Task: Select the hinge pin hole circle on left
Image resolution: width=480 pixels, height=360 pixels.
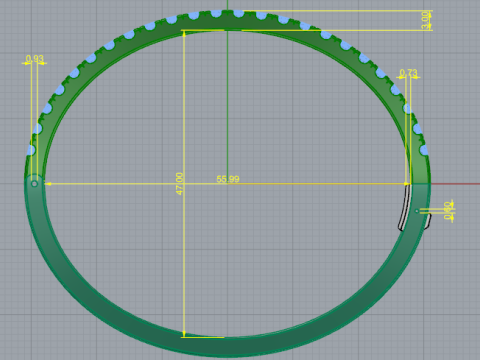Action: (x=34, y=184)
